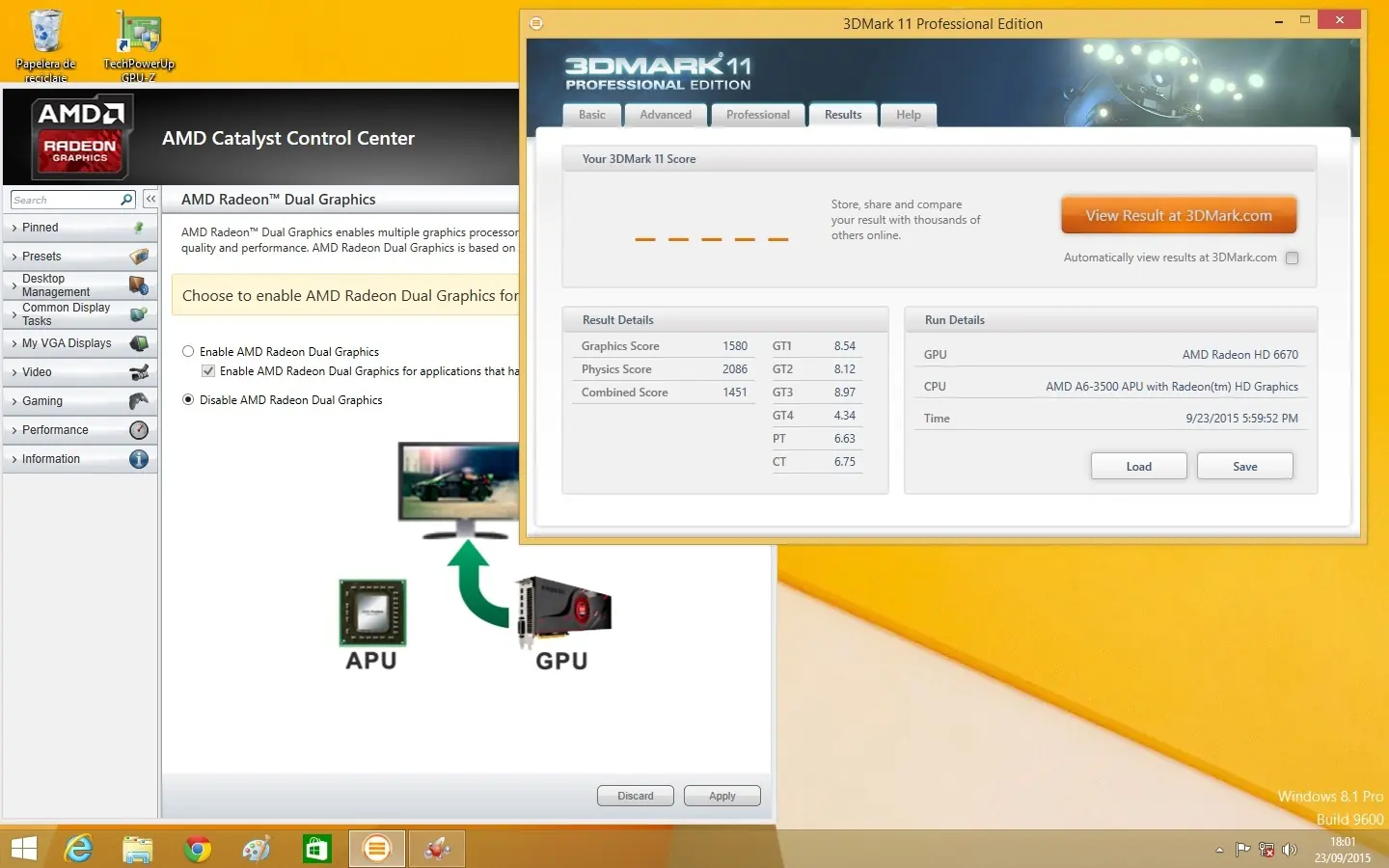
Task: Click the magnifier icon in the search box
Action: click(x=126, y=200)
